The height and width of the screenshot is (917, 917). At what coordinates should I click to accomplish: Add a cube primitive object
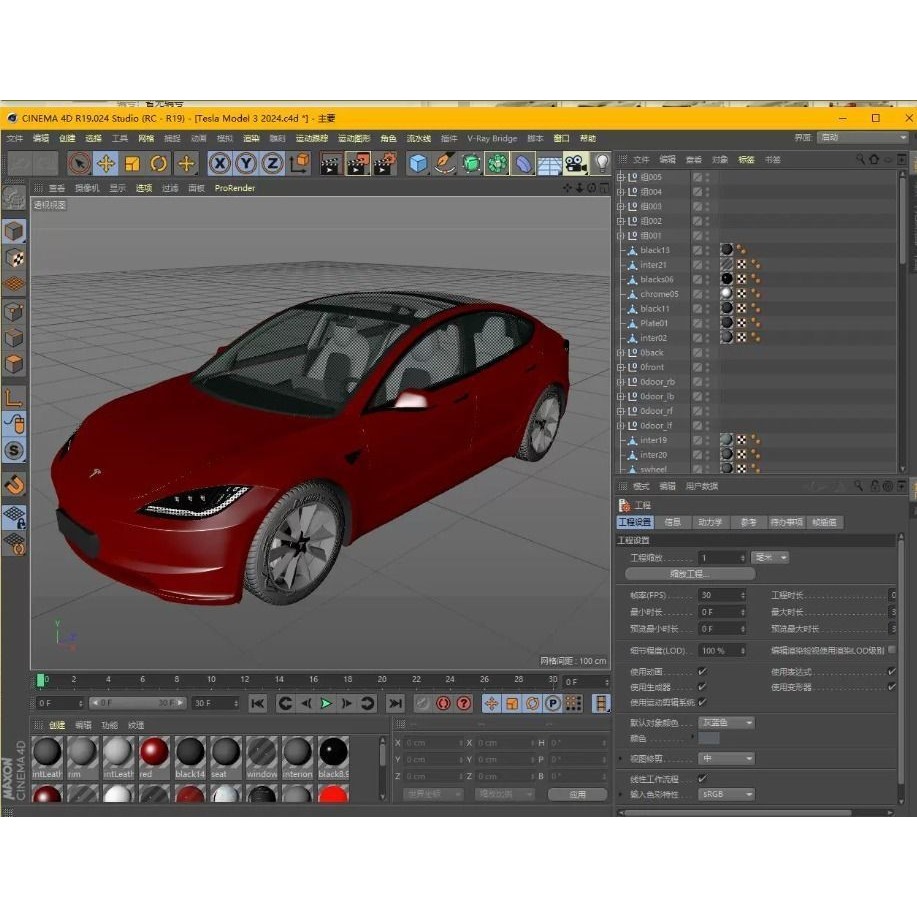pos(418,164)
